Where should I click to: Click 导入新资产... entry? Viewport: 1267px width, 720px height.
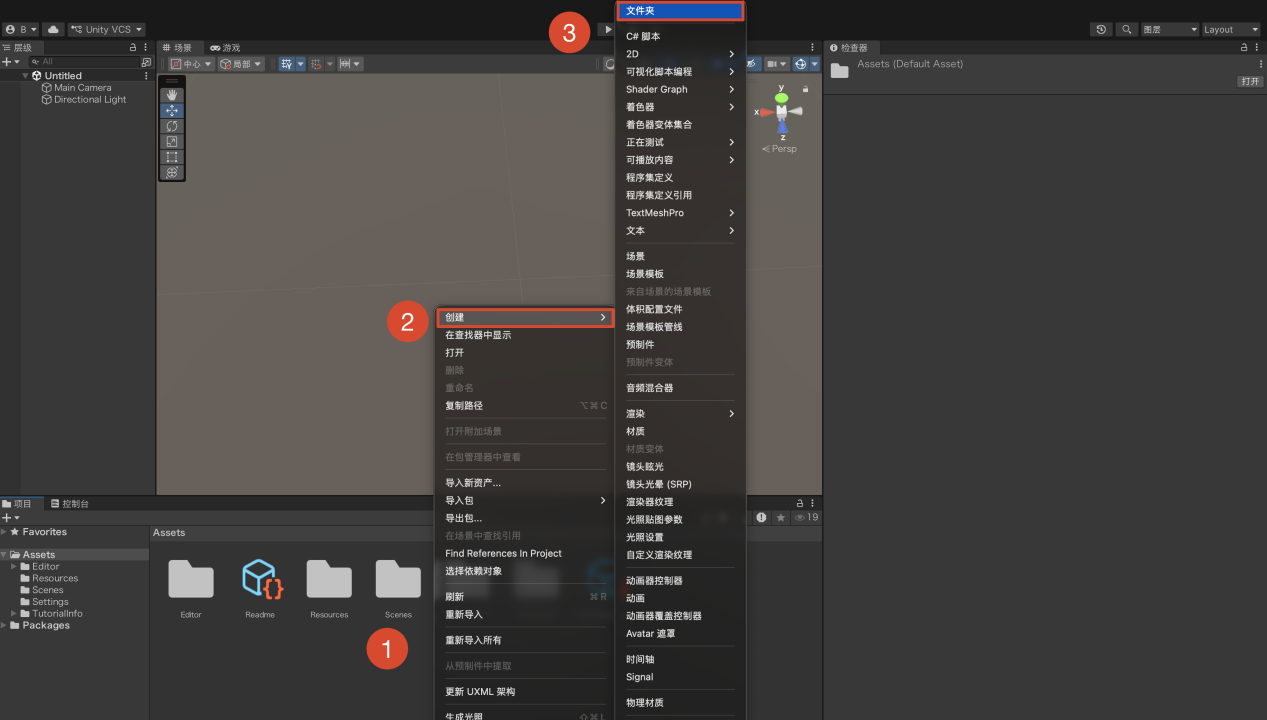coord(524,483)
